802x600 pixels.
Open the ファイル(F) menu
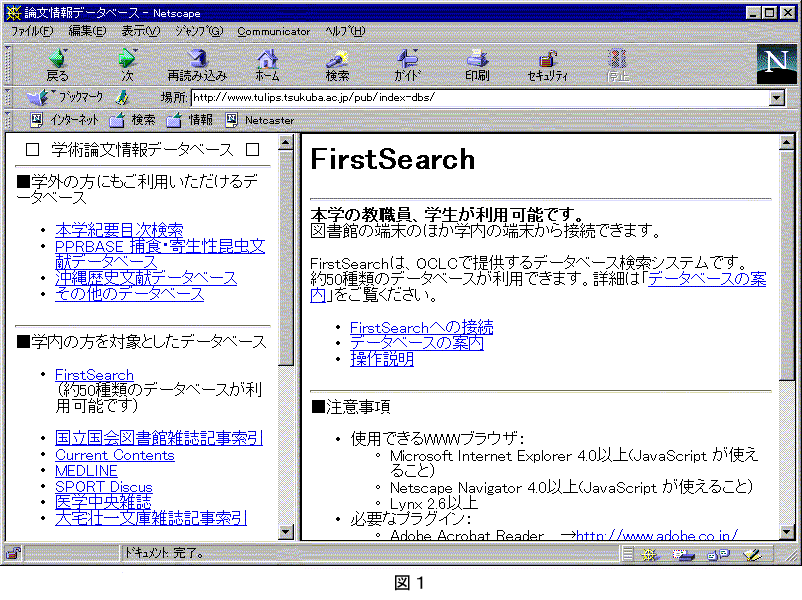point(32,31)
